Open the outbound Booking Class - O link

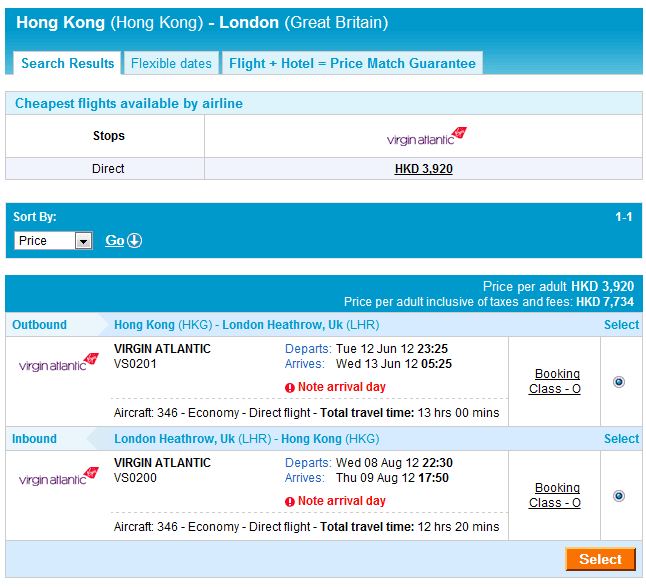555,381
